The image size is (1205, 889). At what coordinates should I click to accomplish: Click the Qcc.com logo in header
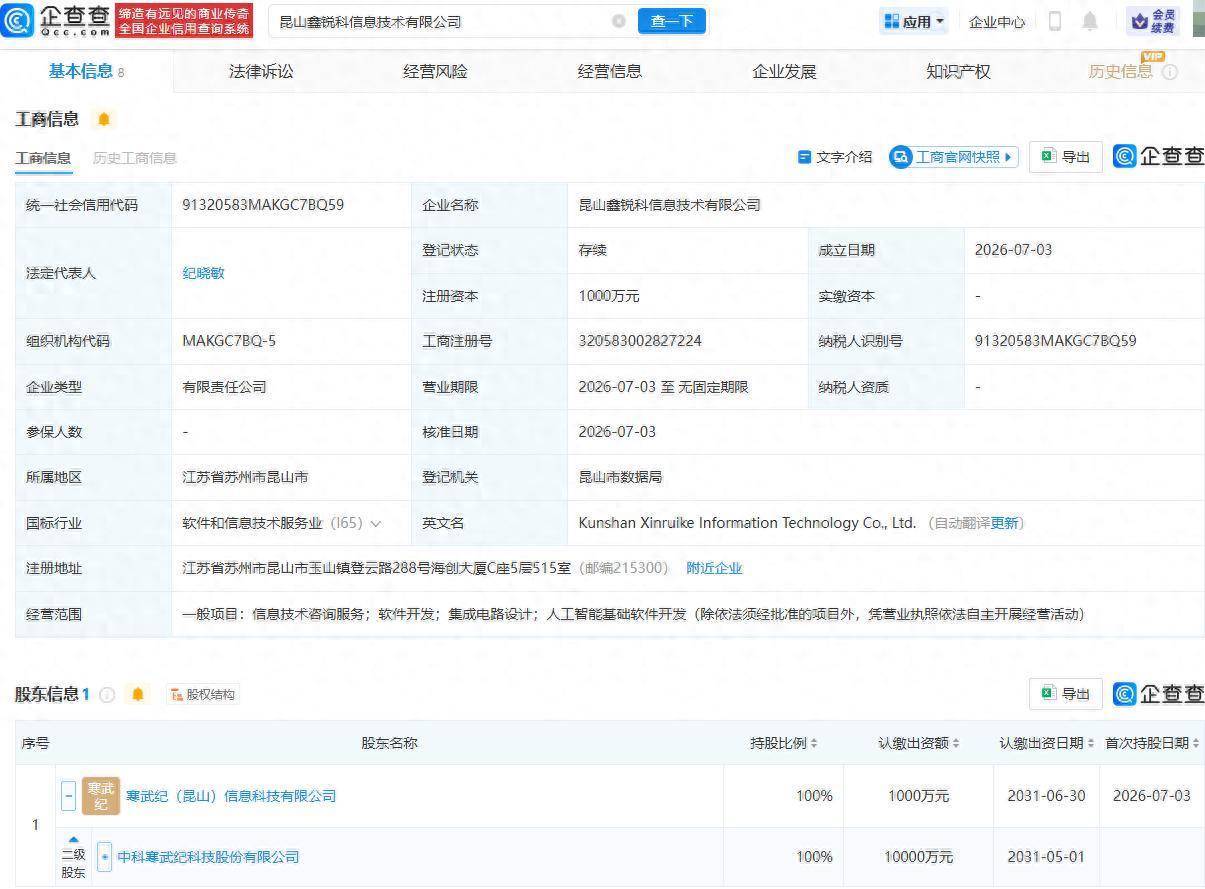click(x=56, y=20)
